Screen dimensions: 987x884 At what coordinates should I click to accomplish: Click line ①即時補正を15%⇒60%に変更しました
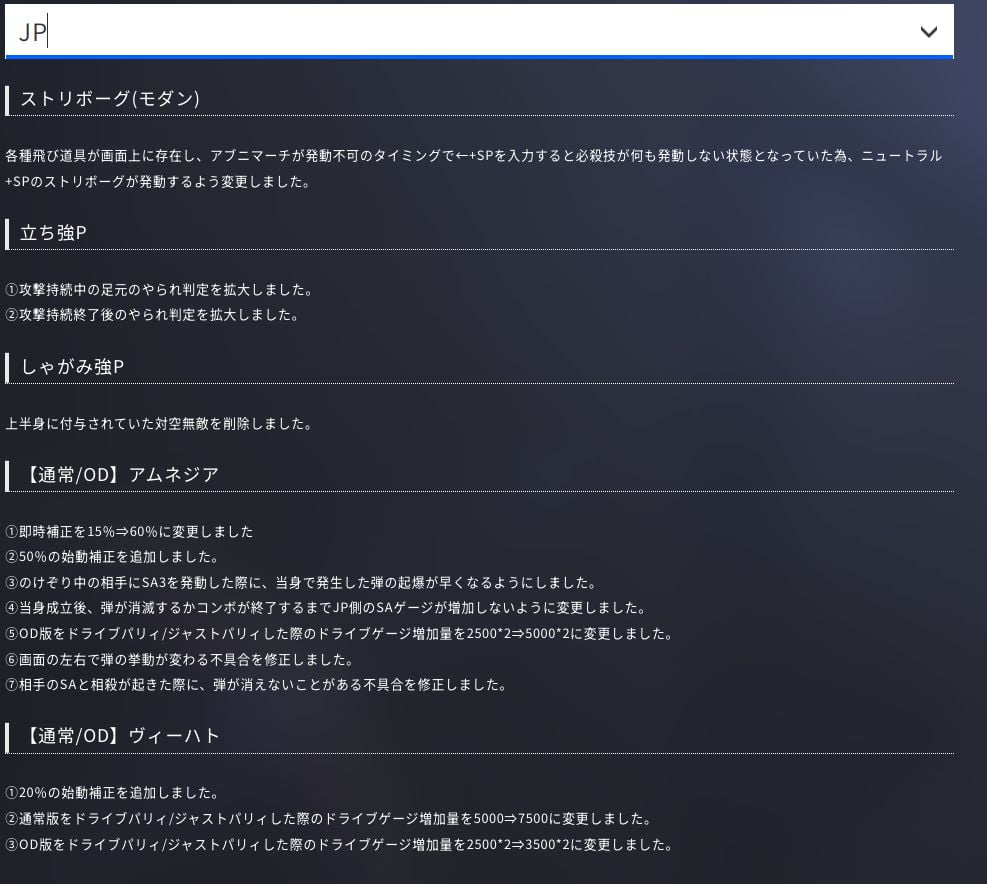click(x=129, y=531)
